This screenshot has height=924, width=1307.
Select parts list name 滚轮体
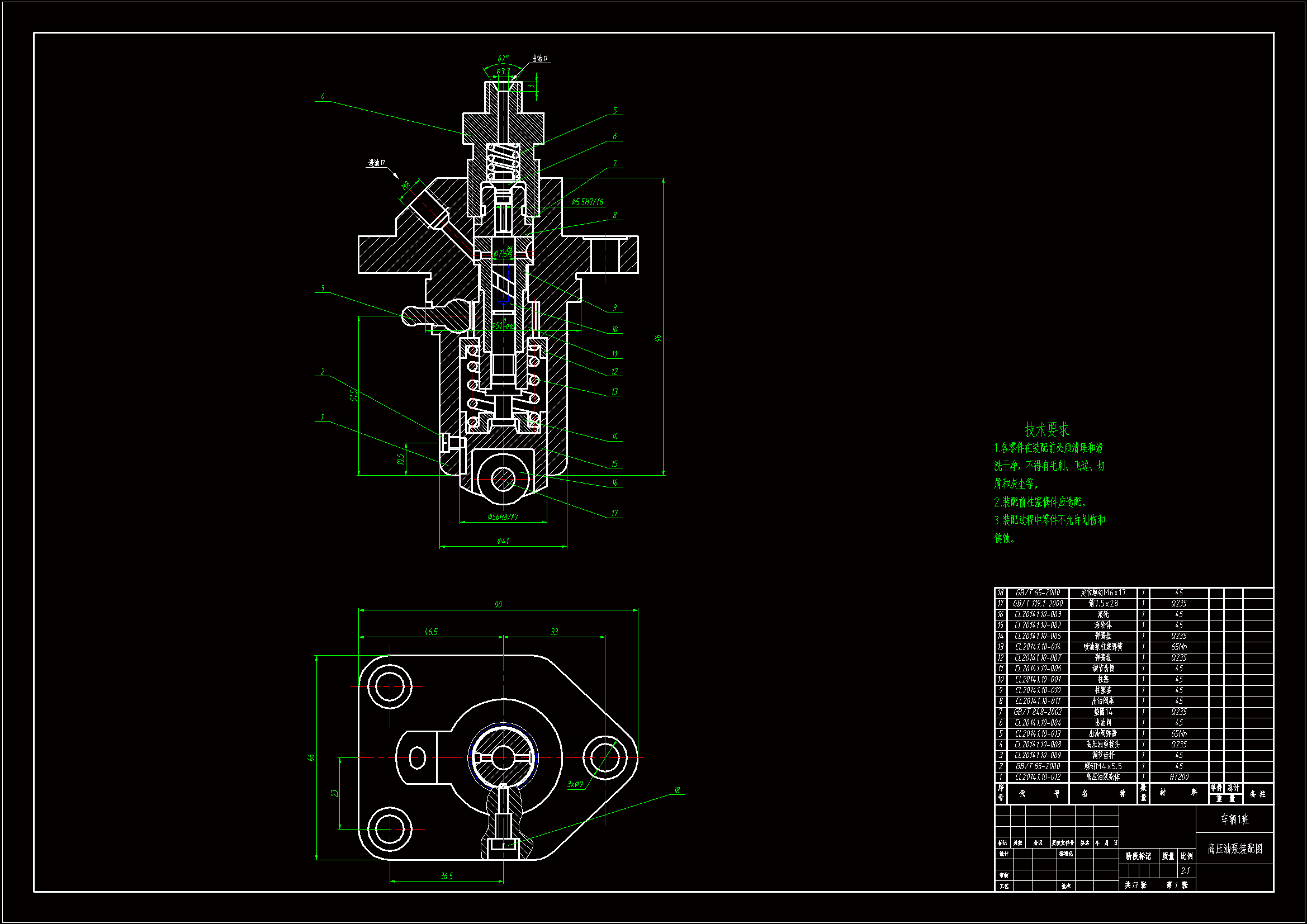point(1102,625)
